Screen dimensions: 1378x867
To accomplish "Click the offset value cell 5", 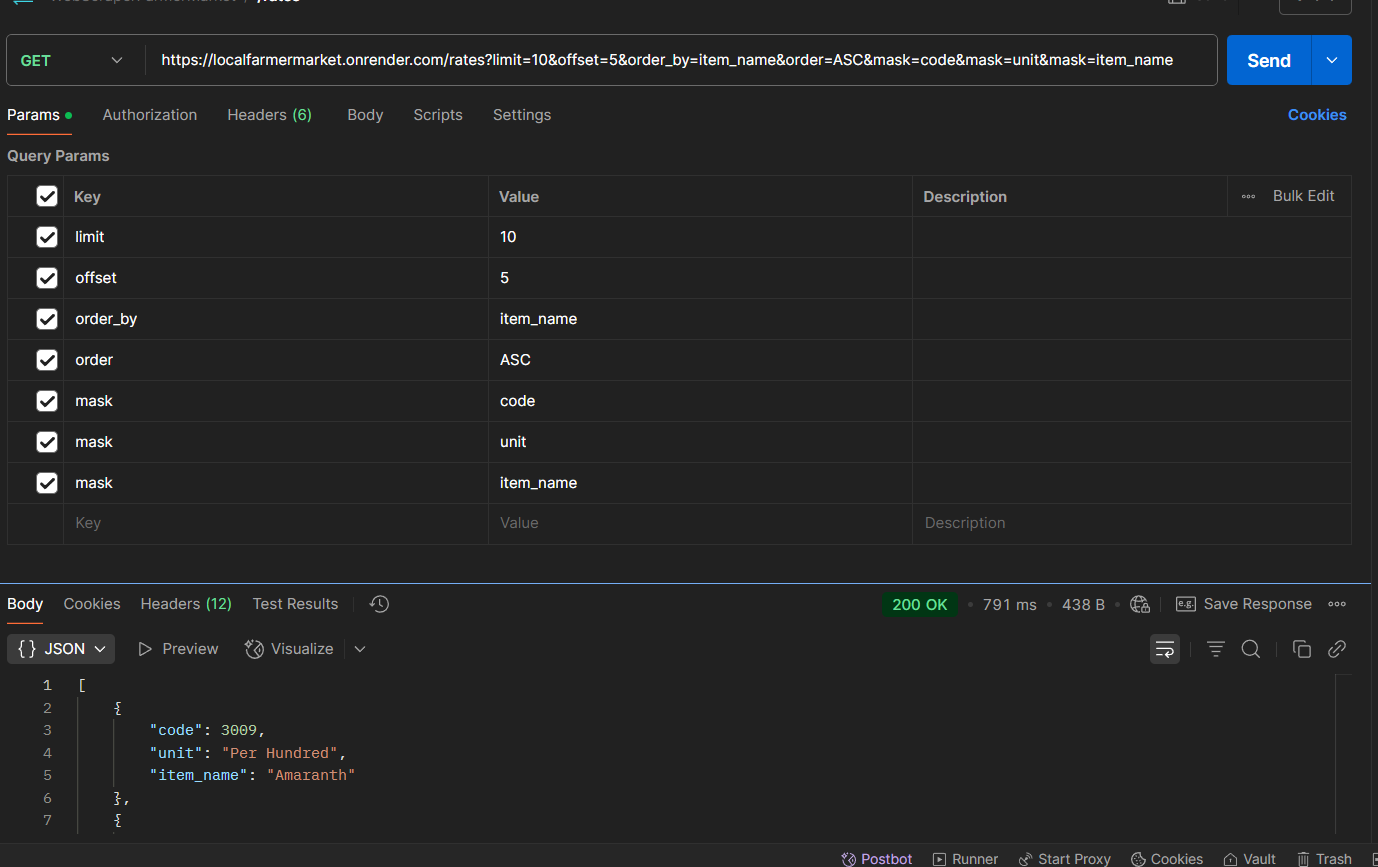I will pos(700,278).
